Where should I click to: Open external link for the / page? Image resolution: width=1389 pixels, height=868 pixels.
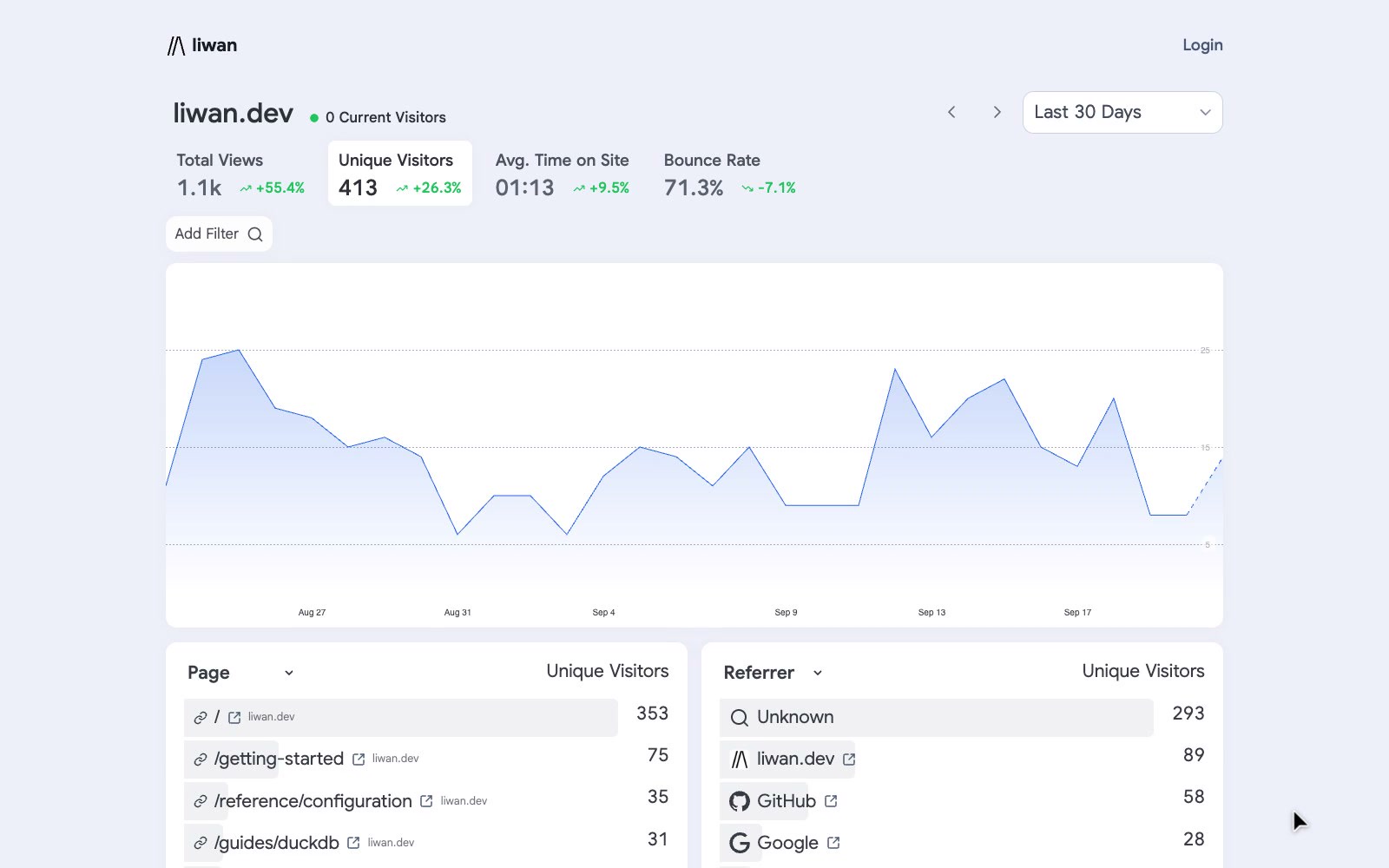234,718
